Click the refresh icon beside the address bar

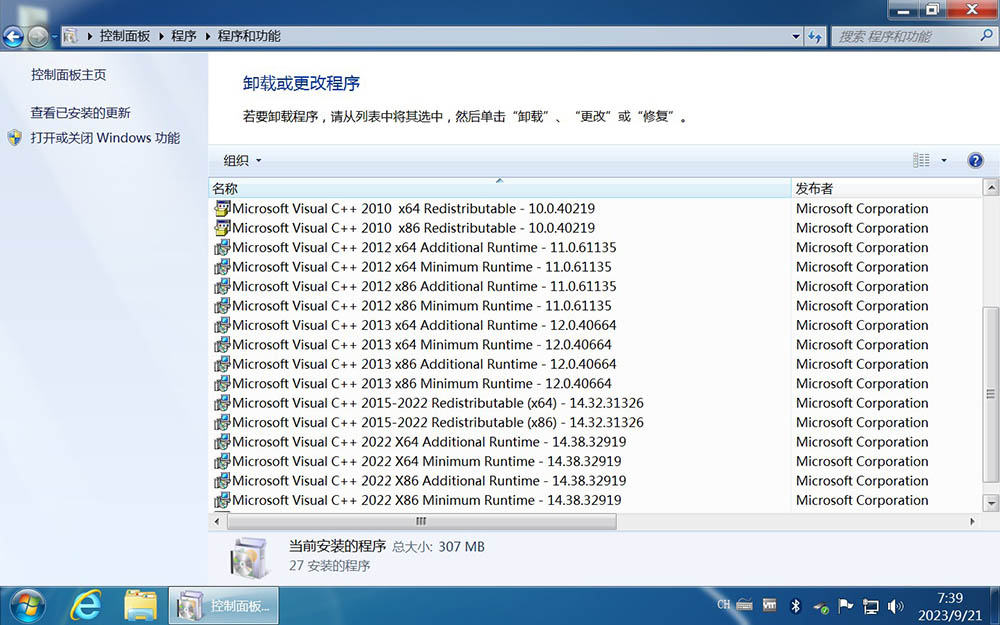click(818, 35)
